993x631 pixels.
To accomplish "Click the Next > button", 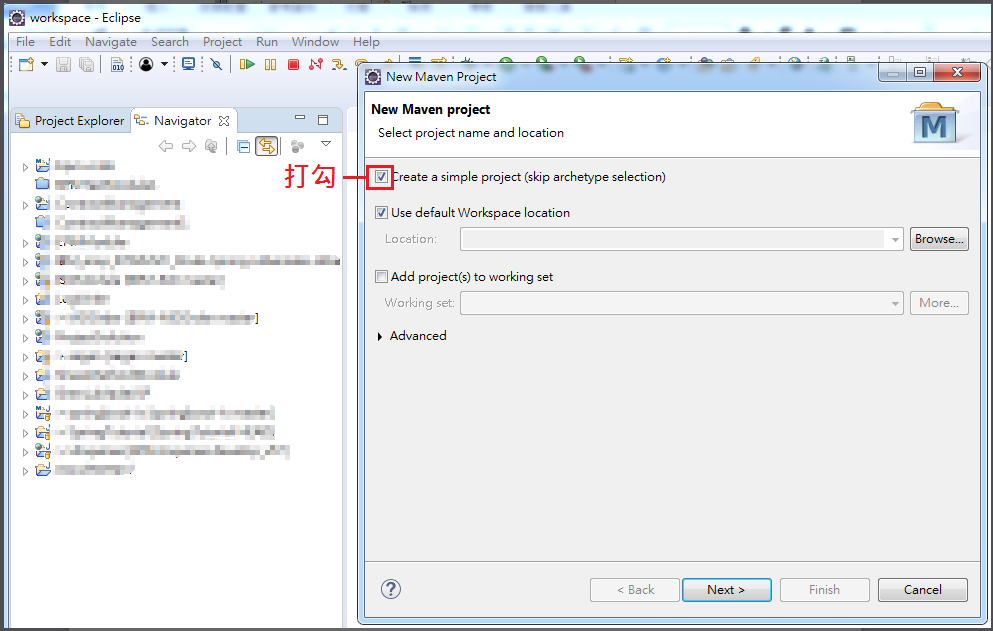I will 726,590.
